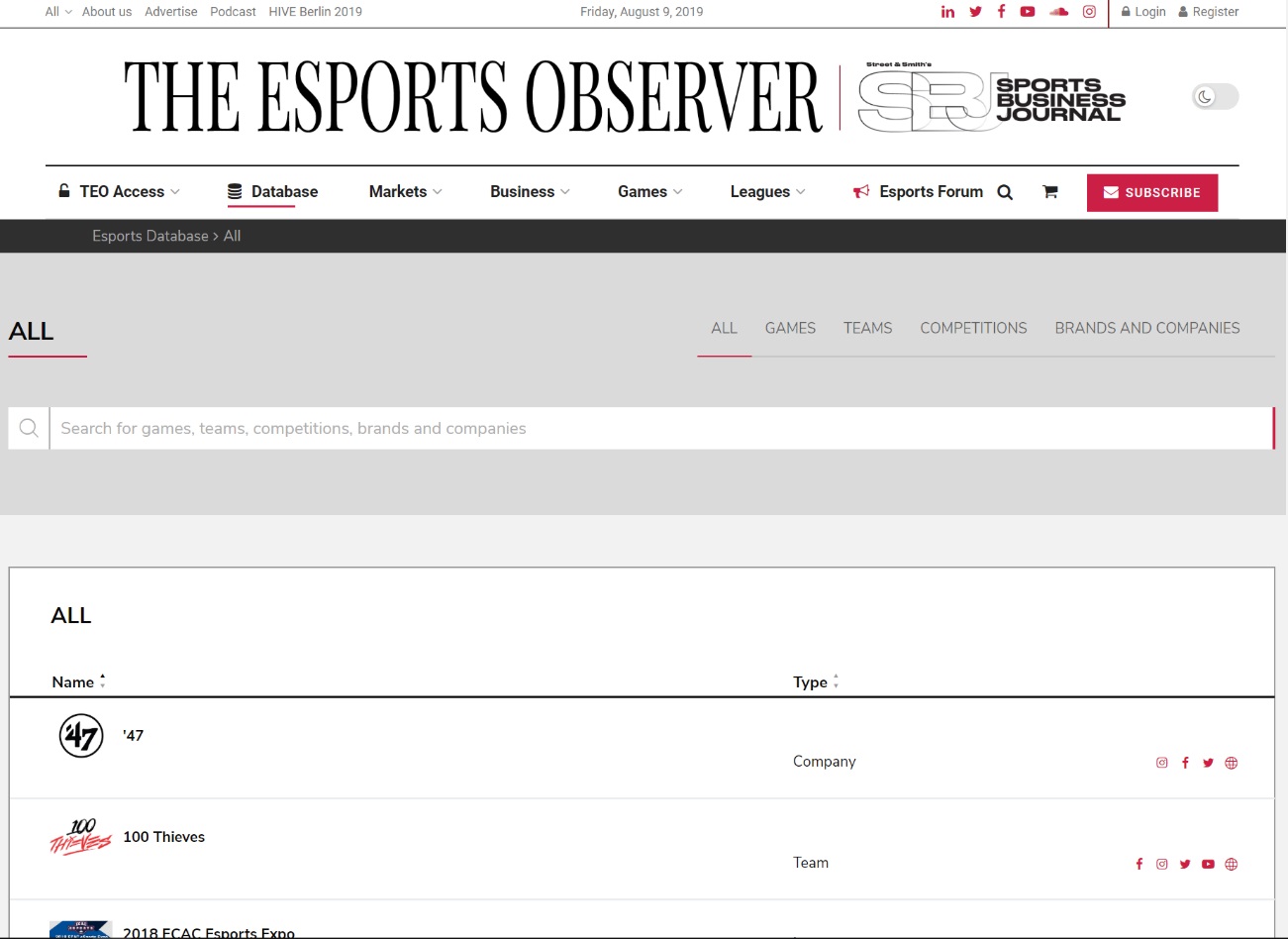Expand the Games menu in navigation

coord(650,192)
